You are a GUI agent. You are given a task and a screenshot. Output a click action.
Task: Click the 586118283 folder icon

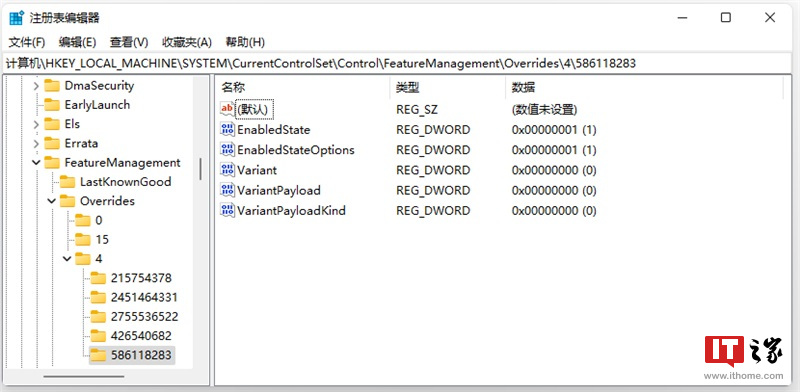point(98,355)
